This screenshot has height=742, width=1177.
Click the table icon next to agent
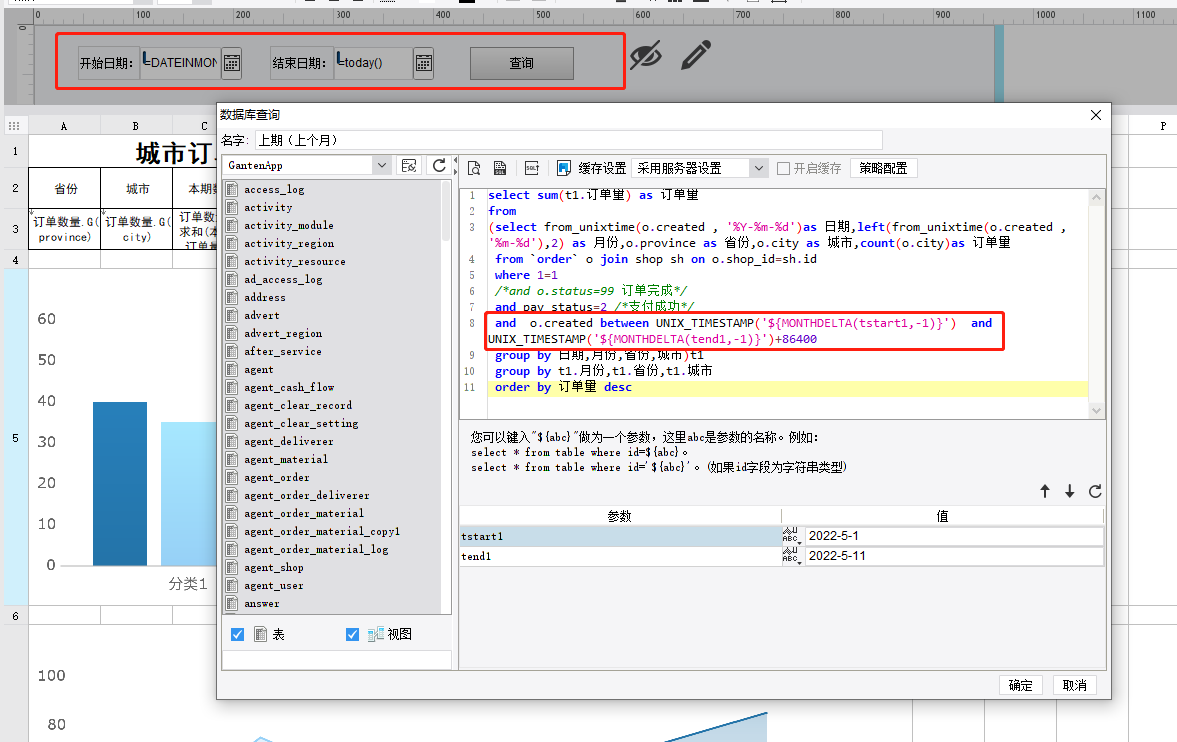(x=232, y=369)
